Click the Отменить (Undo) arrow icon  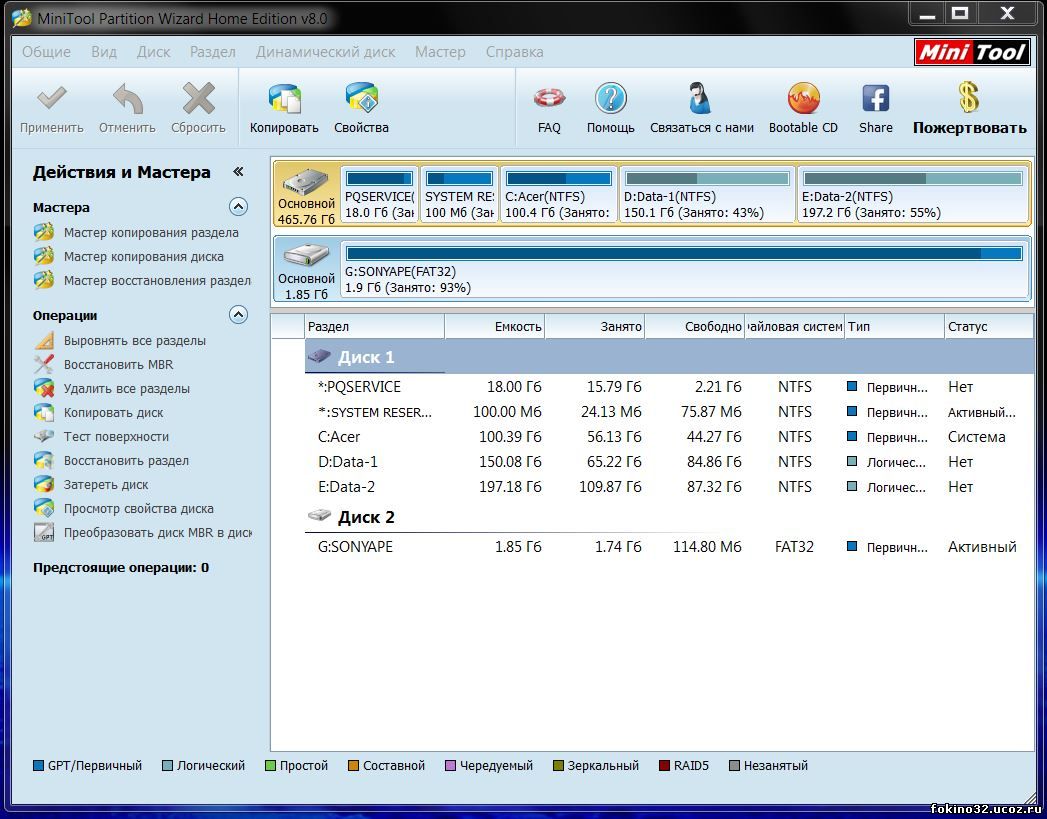[128, 98]
